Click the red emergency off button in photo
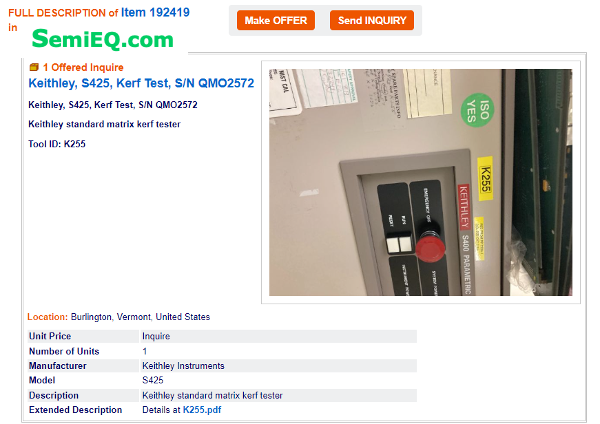 tap(430, 248)
